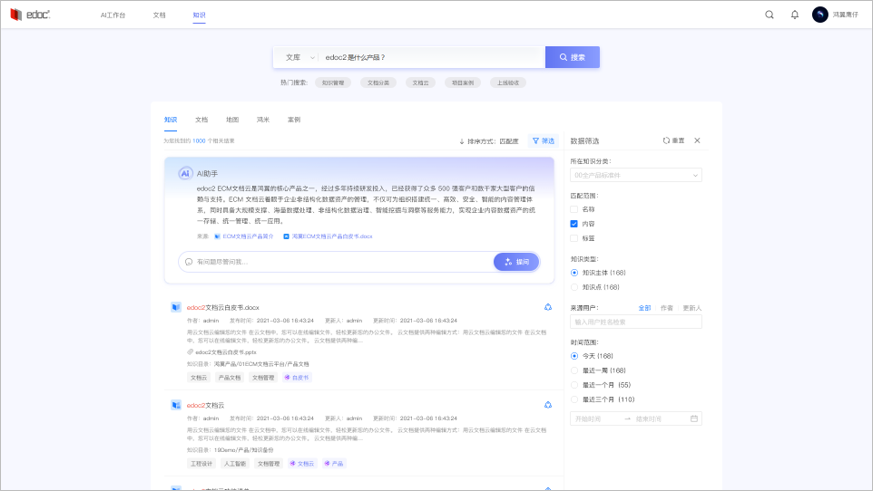This screenshot has width=873, height=491.
Task: Select 最近一周 (168) time range
Action: (574, 370)
